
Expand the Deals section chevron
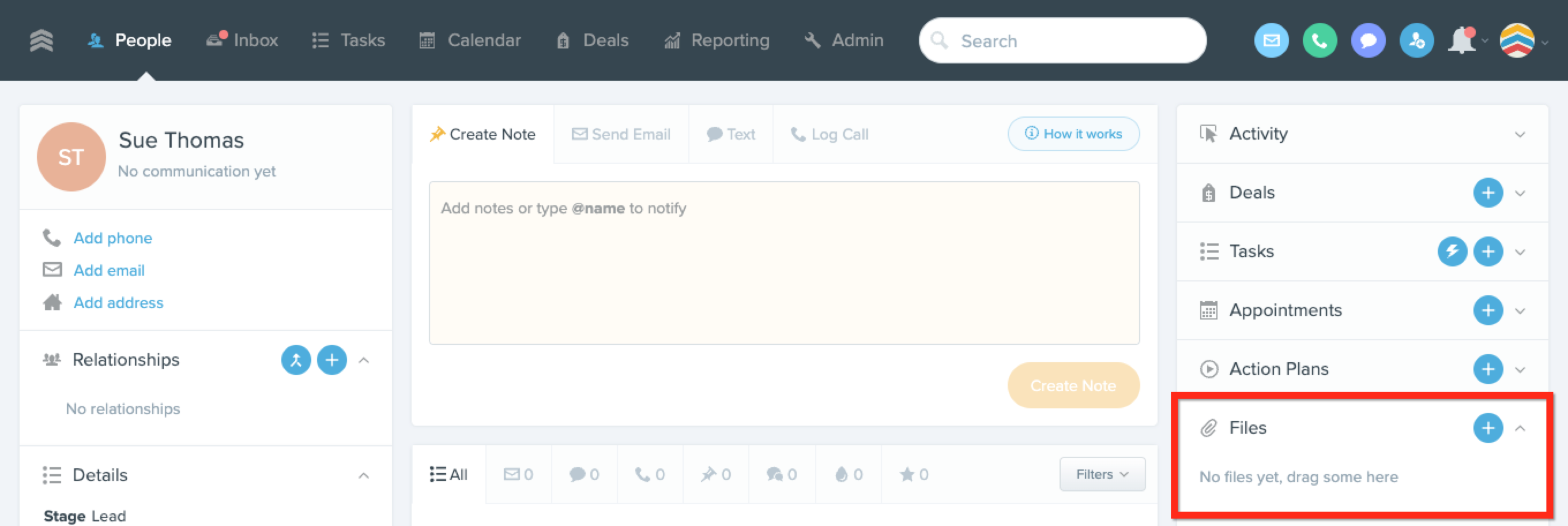click(1520, 194)
